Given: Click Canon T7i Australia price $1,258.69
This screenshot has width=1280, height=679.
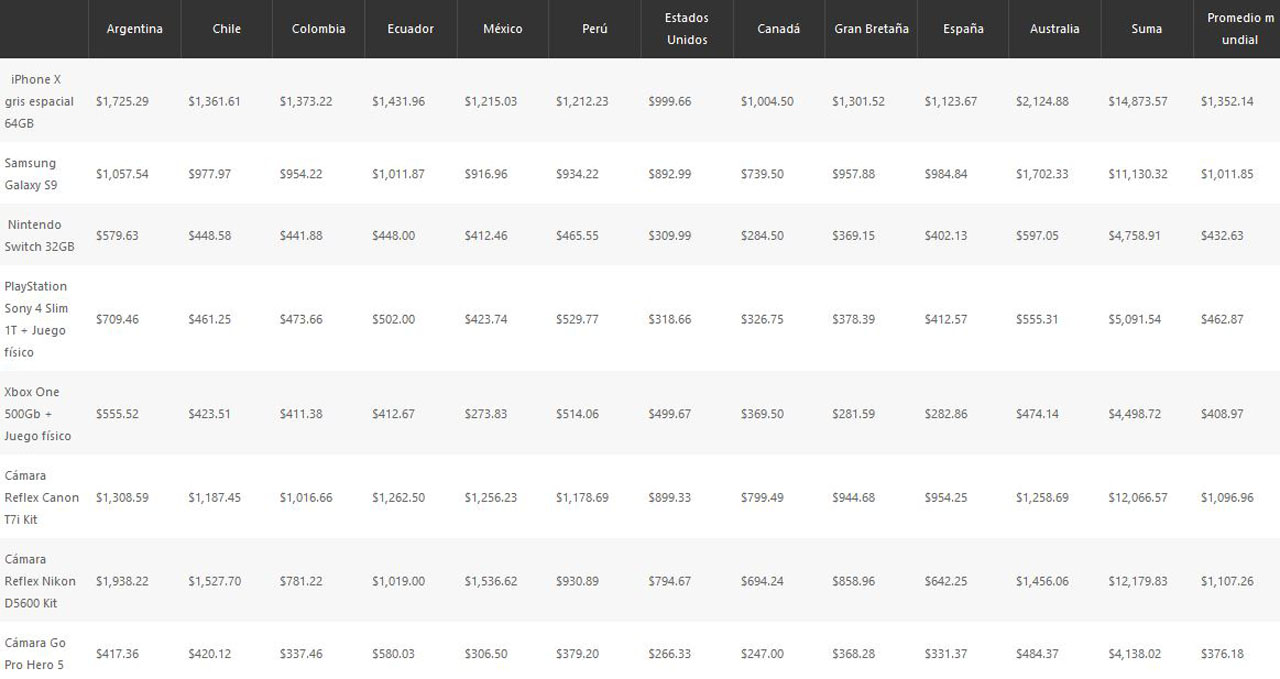Looking at the screenshot, I should click(x=1042, y=498).
